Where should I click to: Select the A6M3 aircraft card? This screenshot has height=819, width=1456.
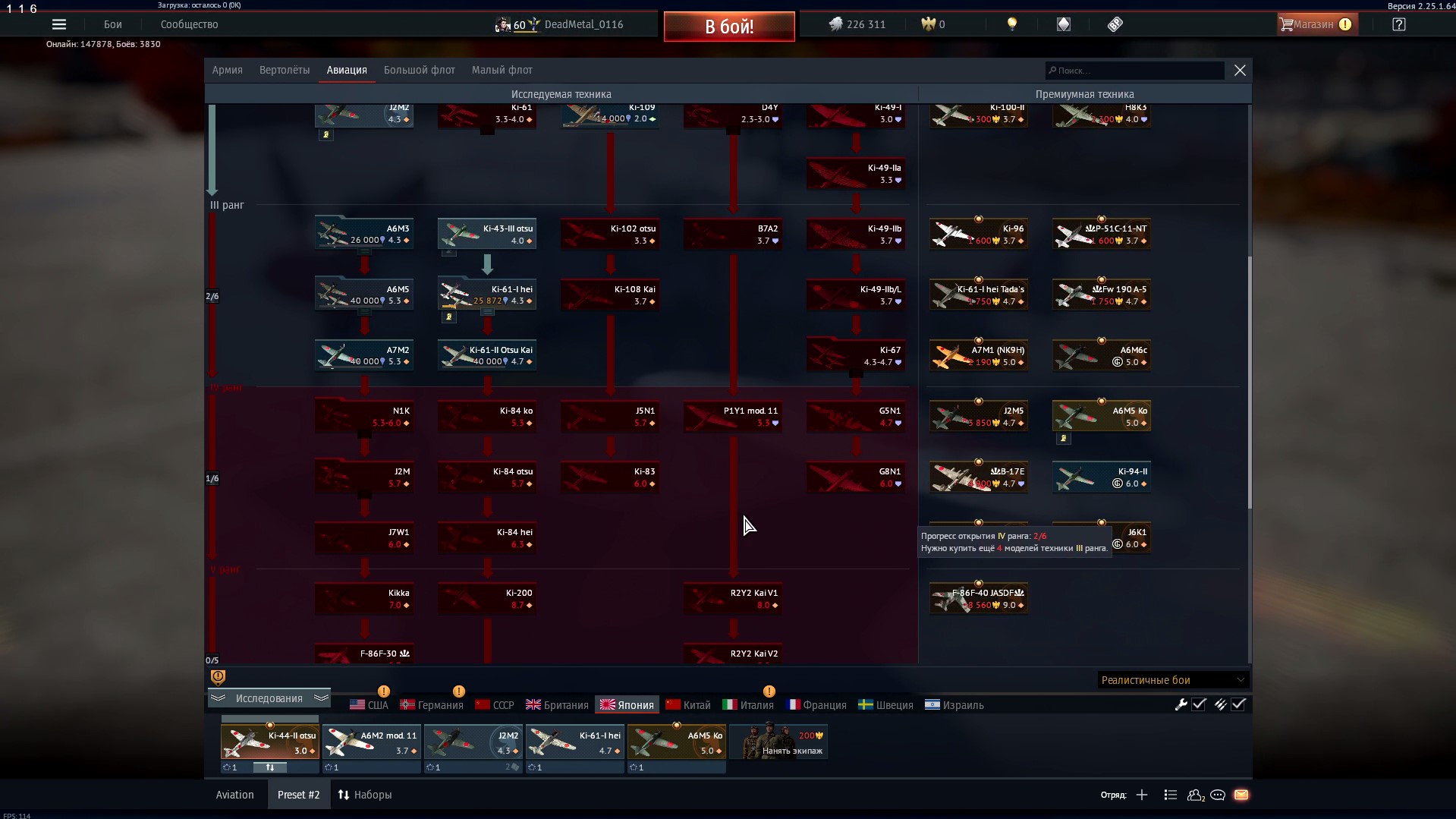click(364, 234)
